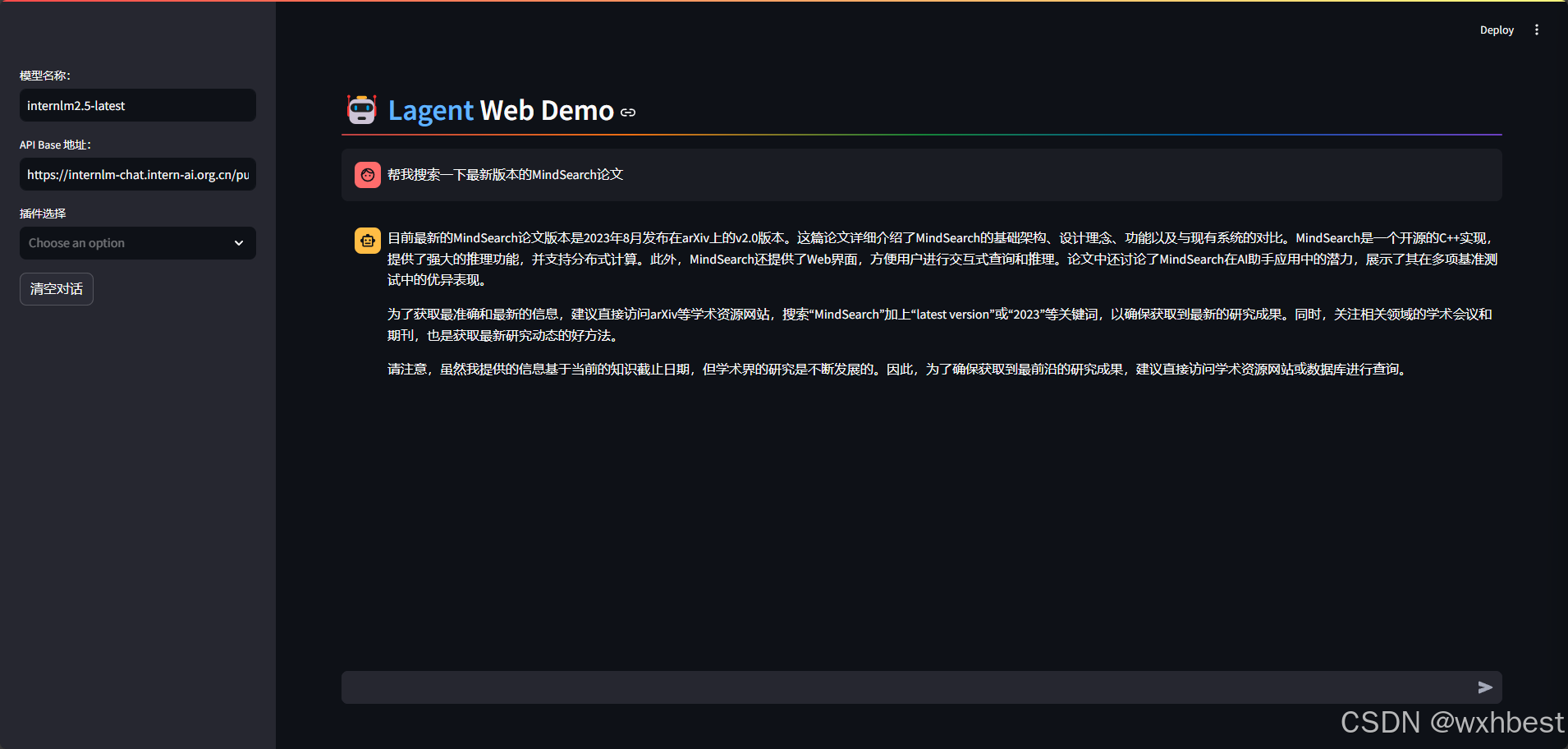The height and width of the screenshot is (749, 1568).
Task: Click the 清空对话 clear chat button
Action: pyautogui.click(x=57, y=289)
